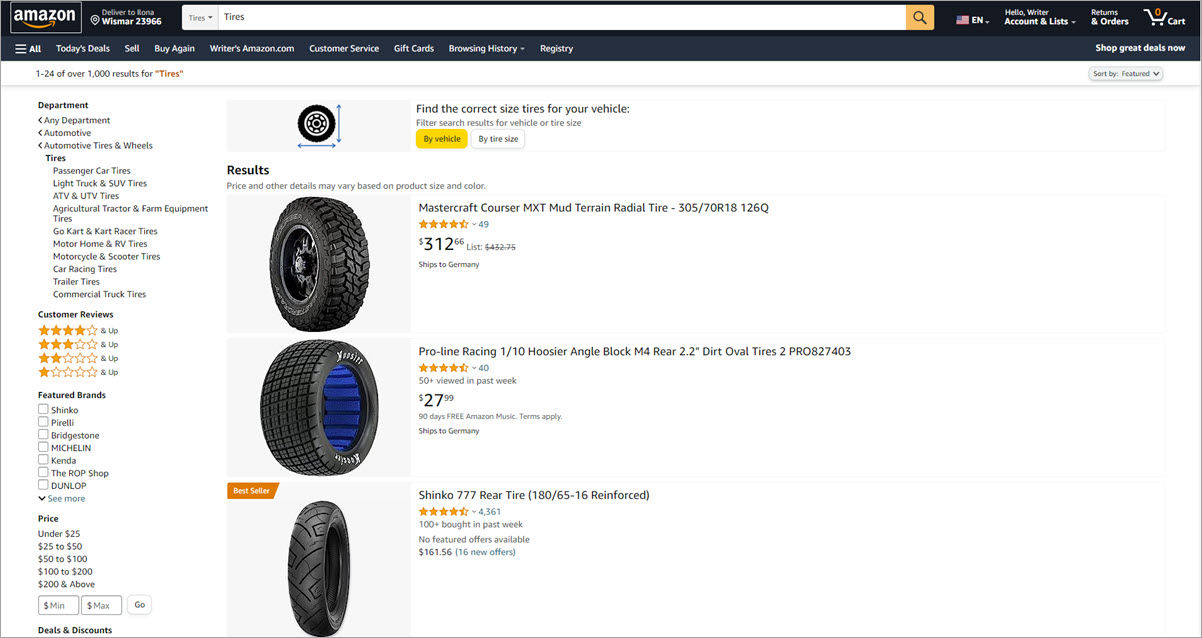Click the Amazon logo
1202x638 pixels.
(44, 17)
